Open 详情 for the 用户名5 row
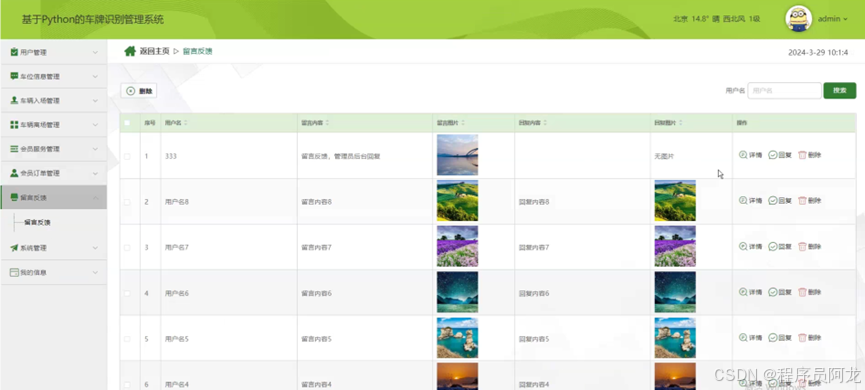 pyautogui.click(x=750, y=338)
